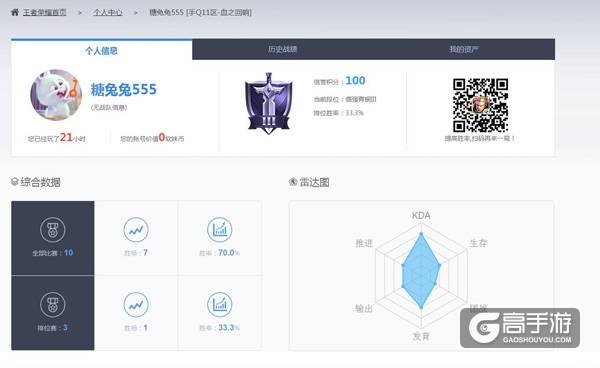Click the blue radar chart polygon
600x368 pixels.
point(421,271)
